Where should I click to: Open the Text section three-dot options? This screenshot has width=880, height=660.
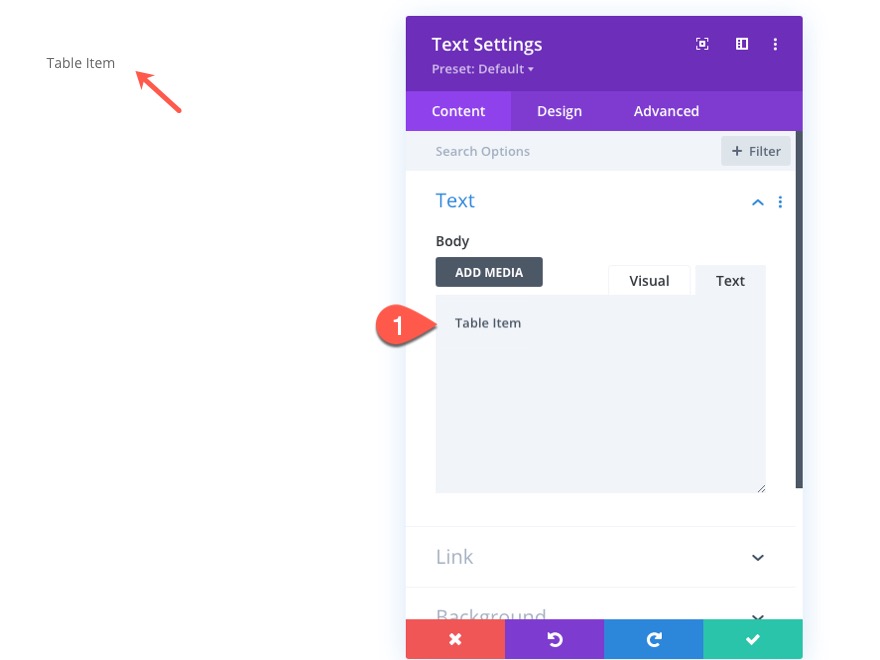(x=780, y=202)
